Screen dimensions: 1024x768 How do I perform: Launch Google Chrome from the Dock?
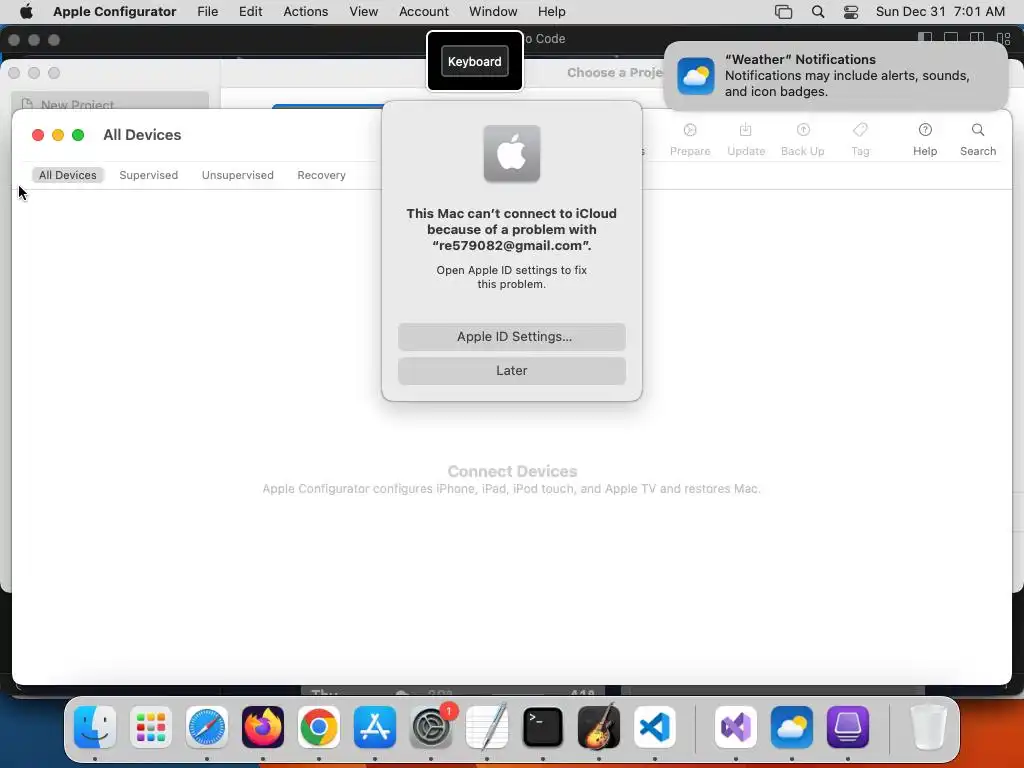[x=319, y=727]
